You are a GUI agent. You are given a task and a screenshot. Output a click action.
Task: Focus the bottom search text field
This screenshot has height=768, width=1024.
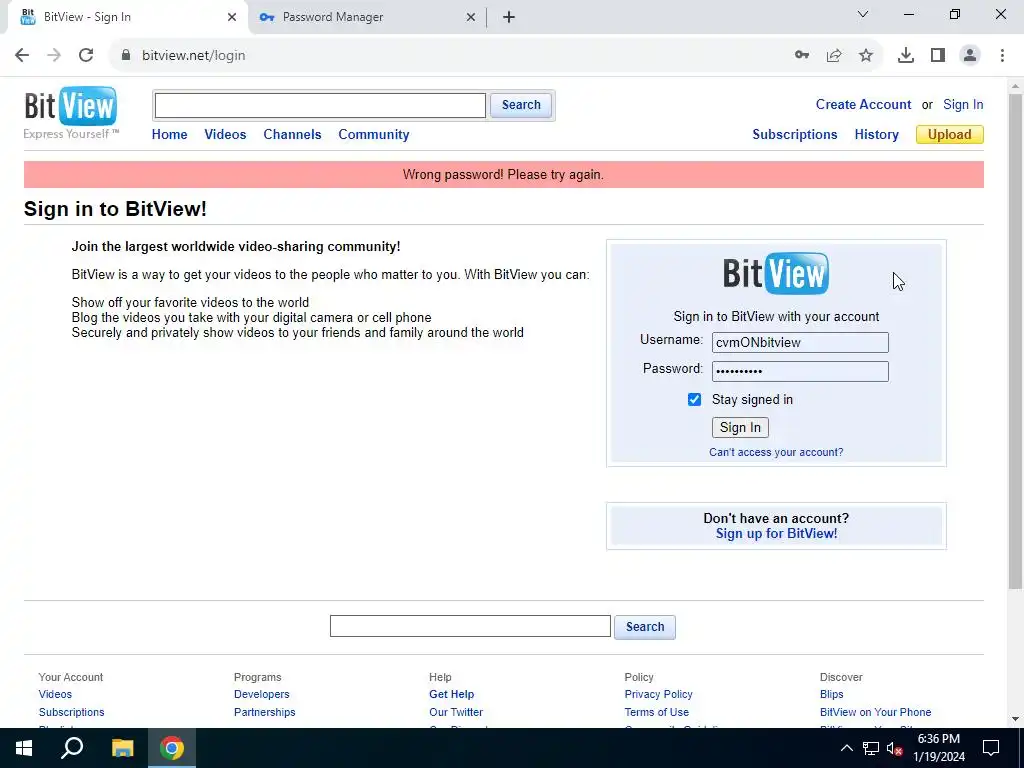point(470,626)
